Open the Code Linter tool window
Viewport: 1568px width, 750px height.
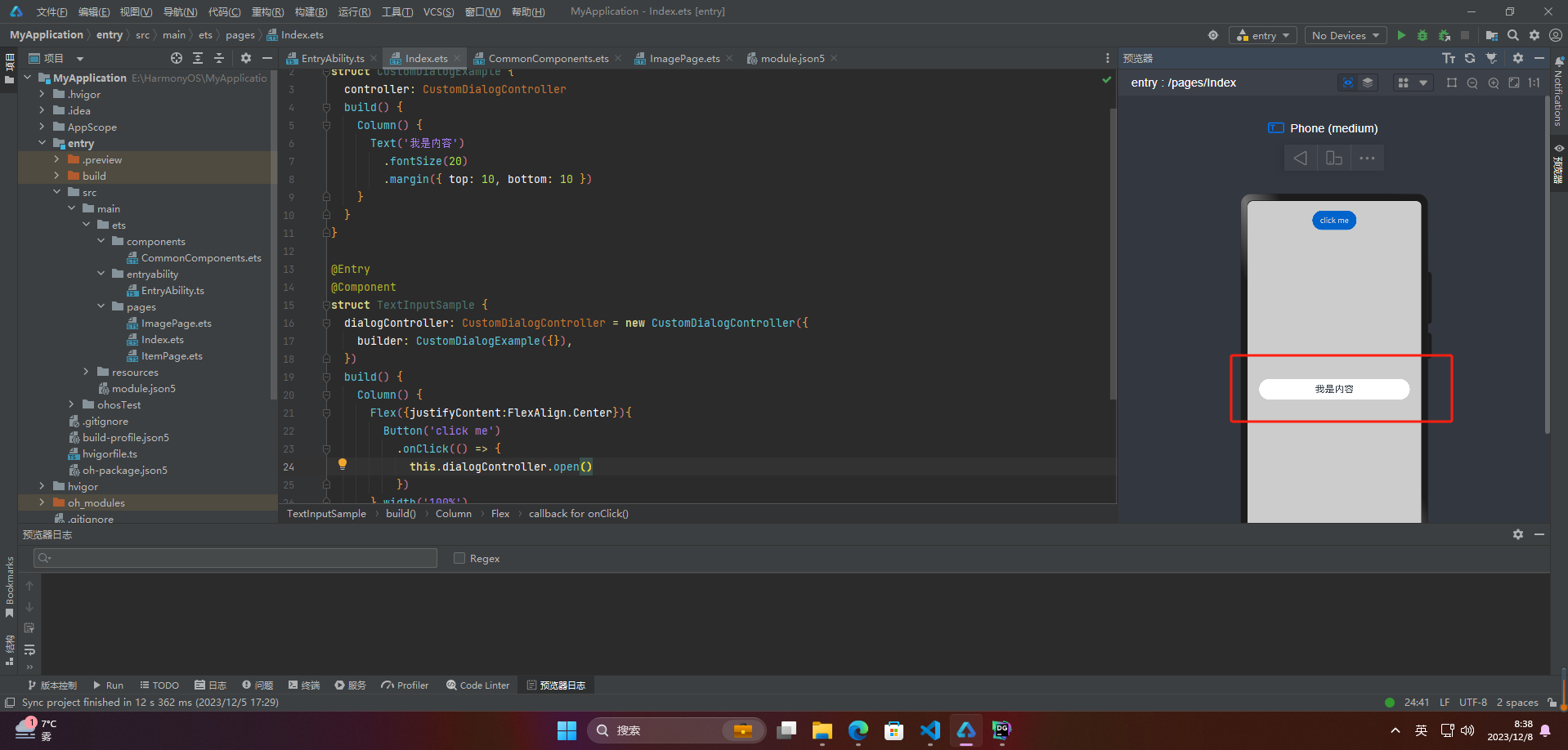pos(477,685)
